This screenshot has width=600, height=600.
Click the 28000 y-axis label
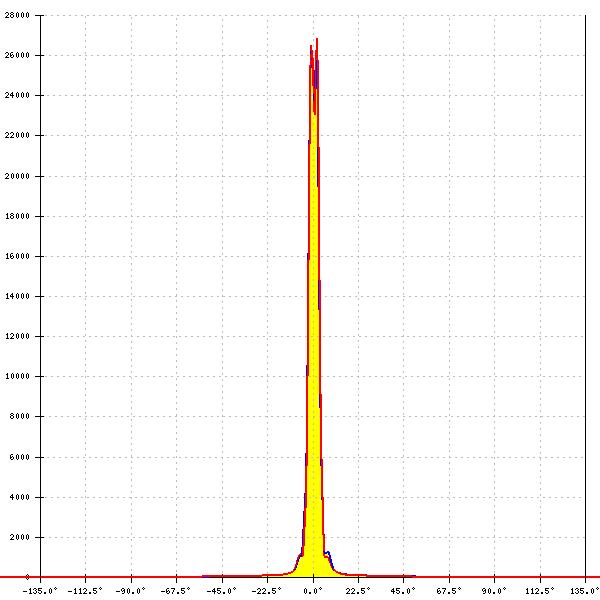click(x=17, y=15)
